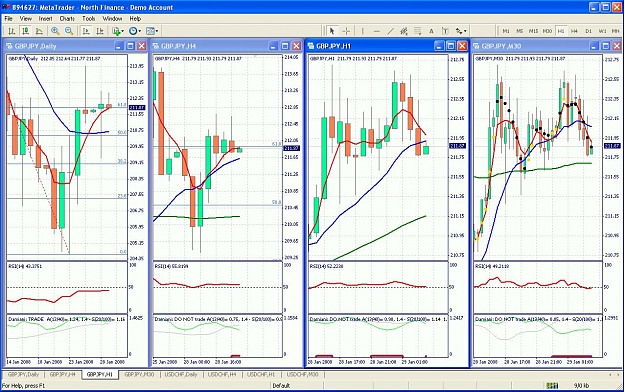Minimize the GBPJPY,H4 chart window
Image resolution: width=625 pixels, height=392 pixels.
273,46
